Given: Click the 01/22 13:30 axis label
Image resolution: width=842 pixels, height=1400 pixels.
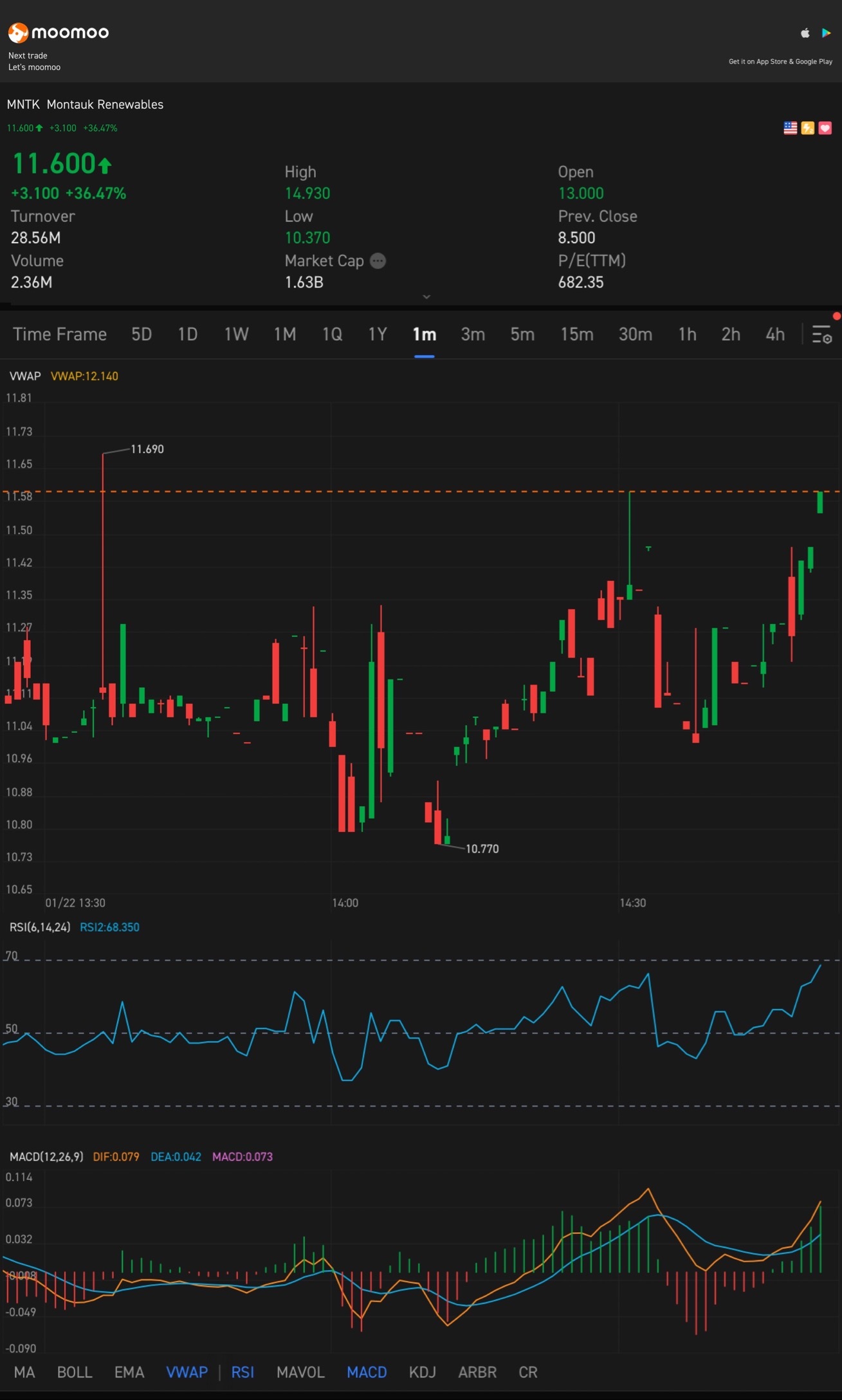Looking at the screenshot, I should point(75,903).
